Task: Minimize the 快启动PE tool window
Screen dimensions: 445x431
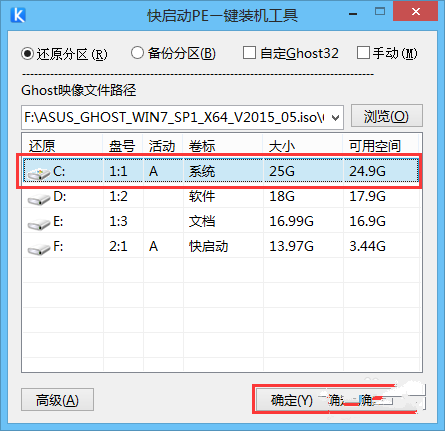Action: click(x=353, y=14)
